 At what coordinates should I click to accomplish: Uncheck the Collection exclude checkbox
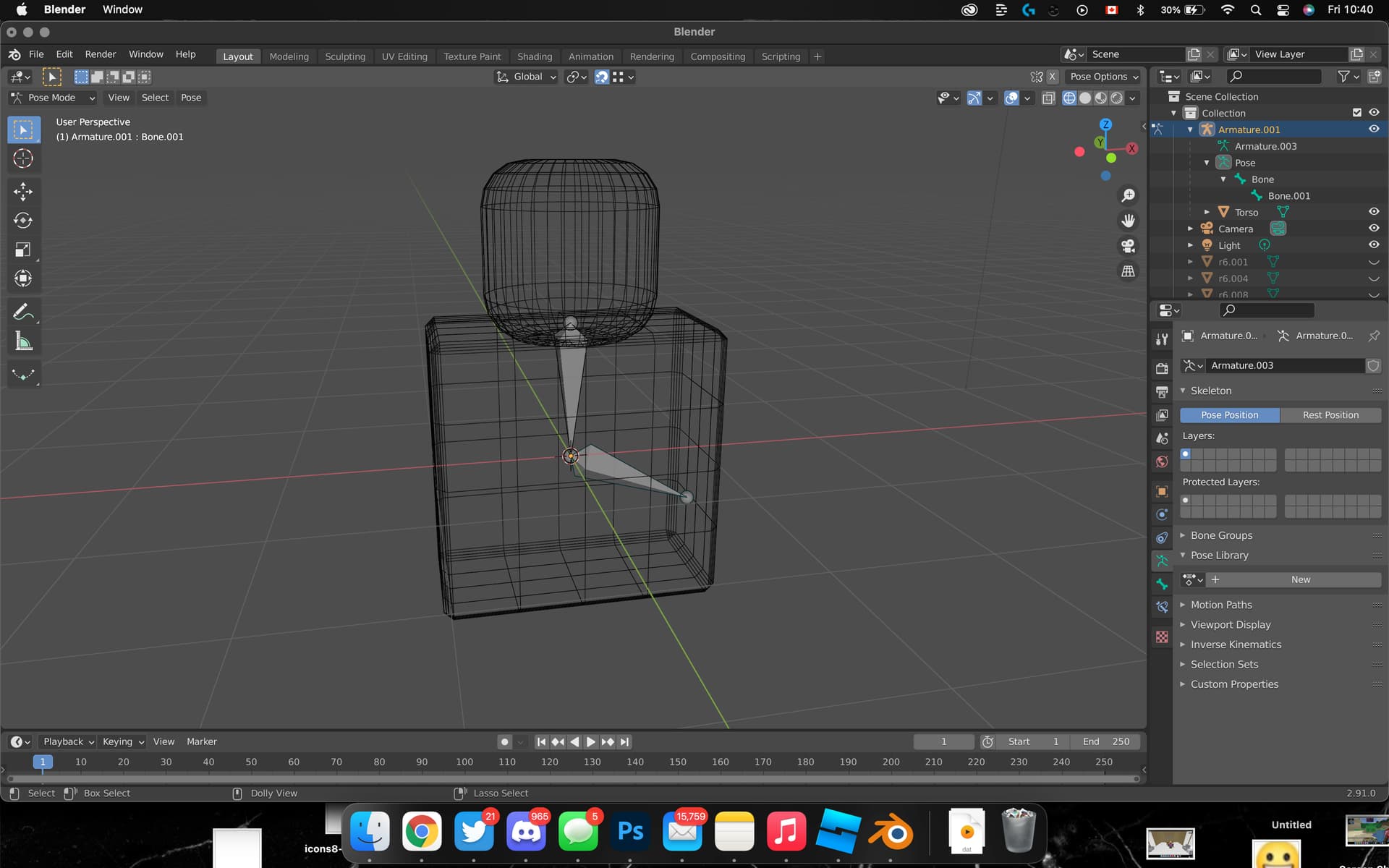[x=1356, y=113]
